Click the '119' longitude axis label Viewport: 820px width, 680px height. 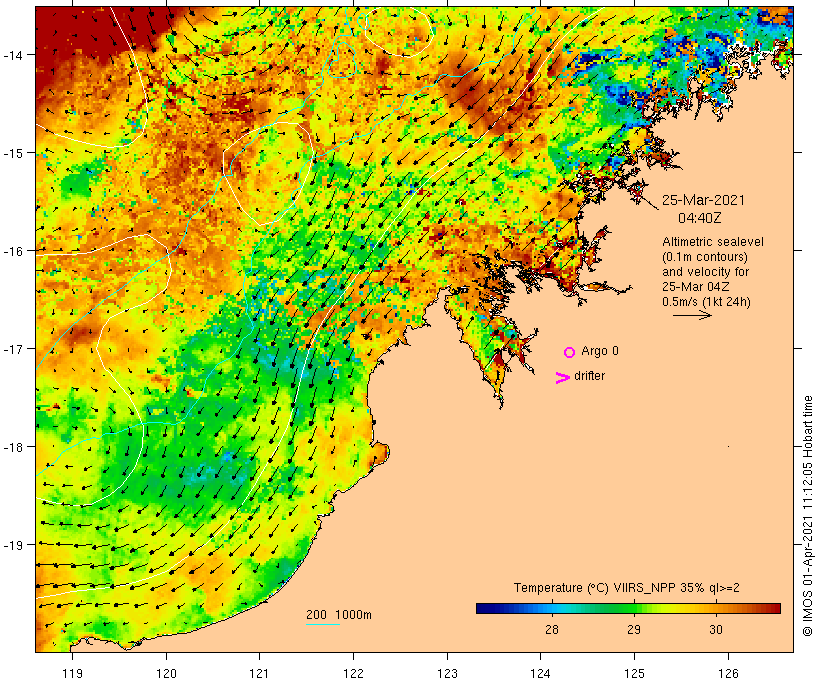point(72,673)
